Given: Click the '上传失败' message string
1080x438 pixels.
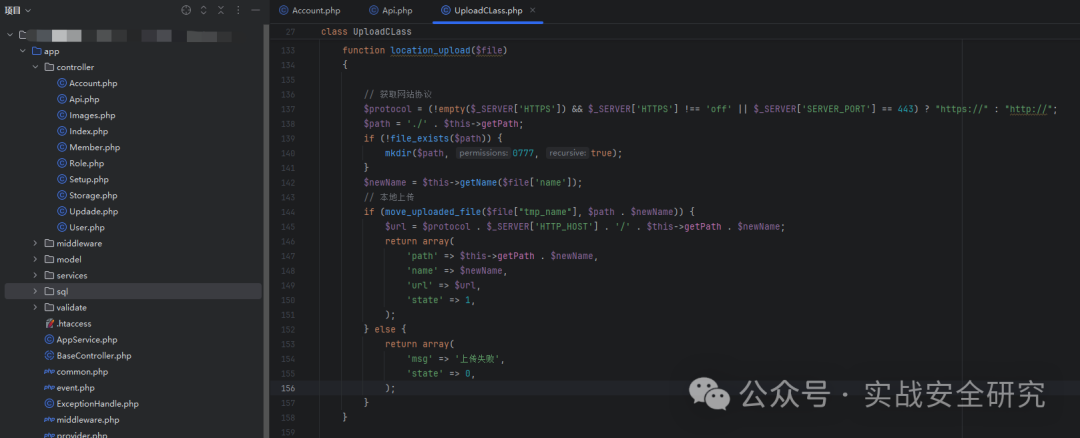Looking at the screenshot, I should tap(477, 359).
